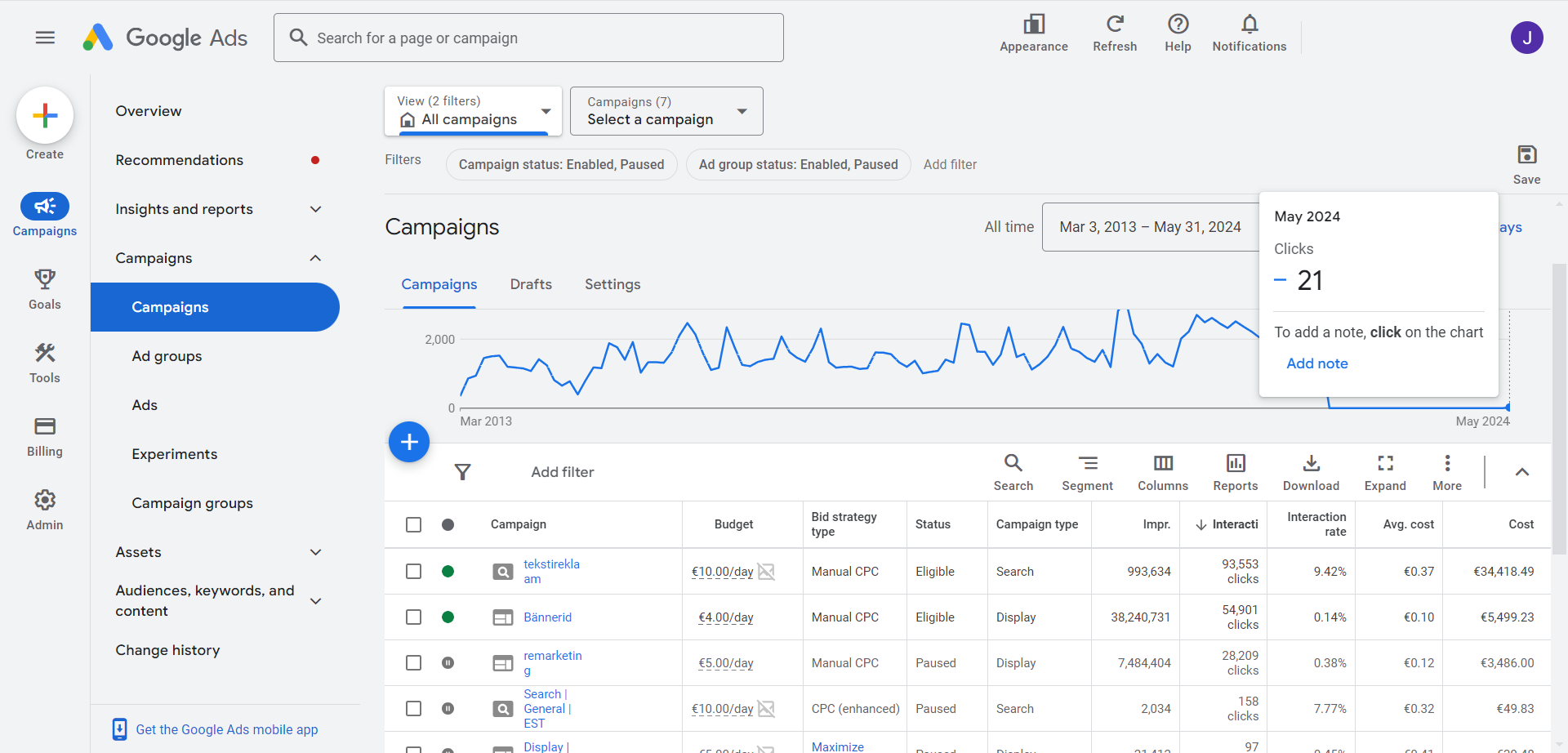The height and width of the screenshot is (753, 1568).
Task: Open the Columns editor
Action: pyautogui.click(x=1163, y=472)
